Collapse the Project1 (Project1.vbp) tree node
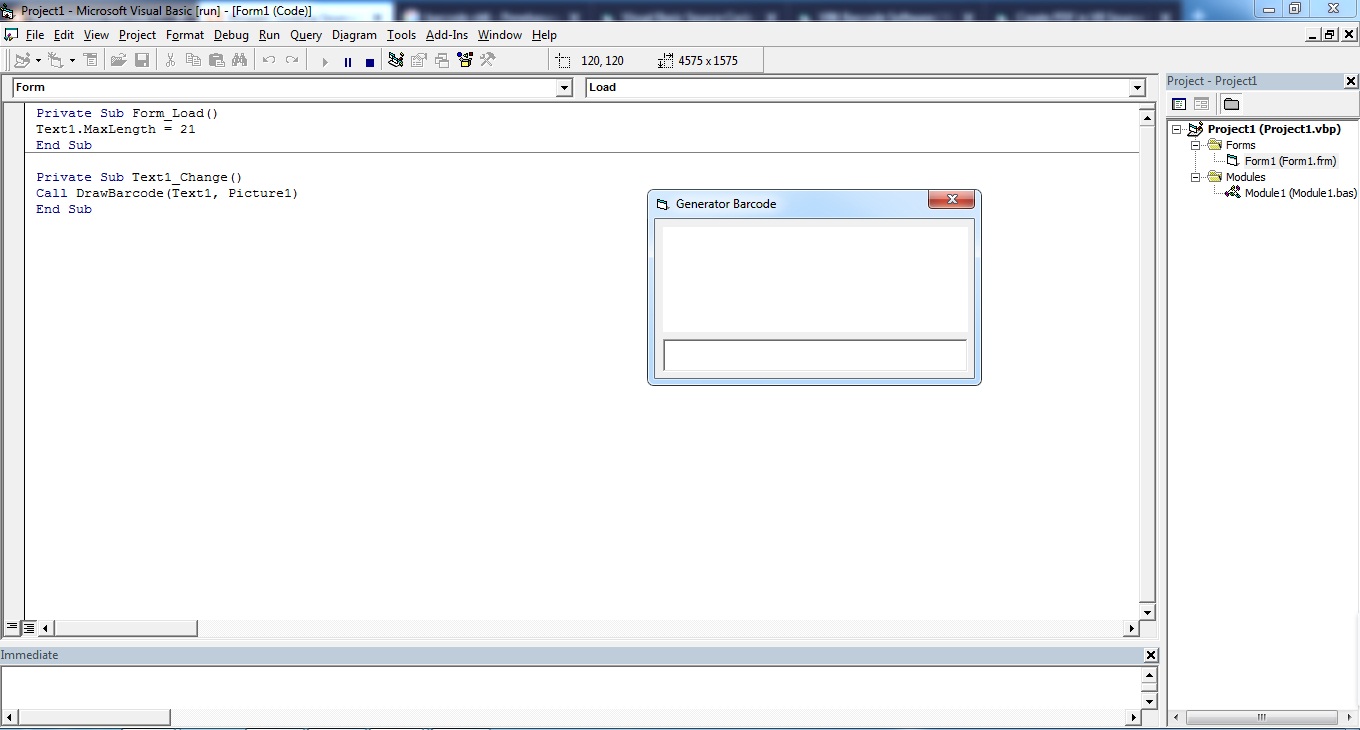 click(x=1178, y=129)
